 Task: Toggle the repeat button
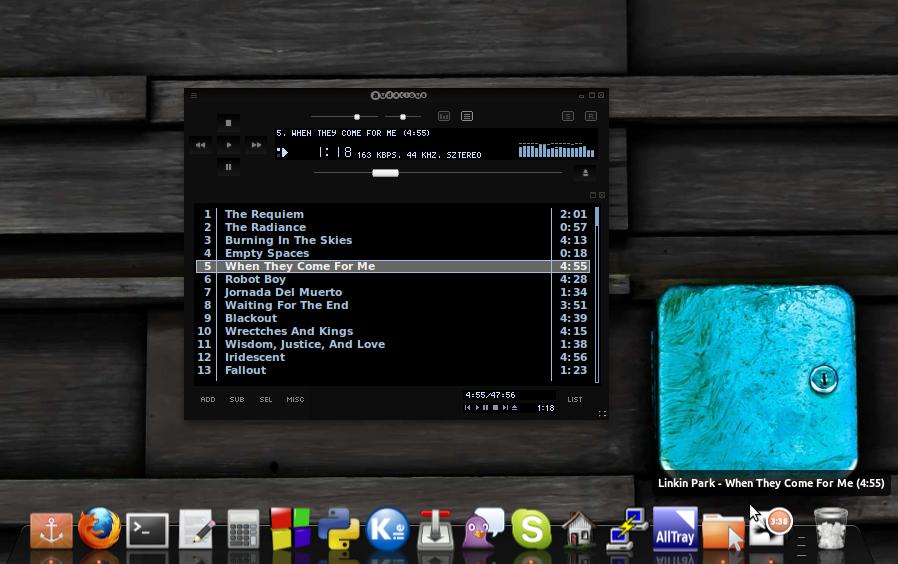[590, 116]
